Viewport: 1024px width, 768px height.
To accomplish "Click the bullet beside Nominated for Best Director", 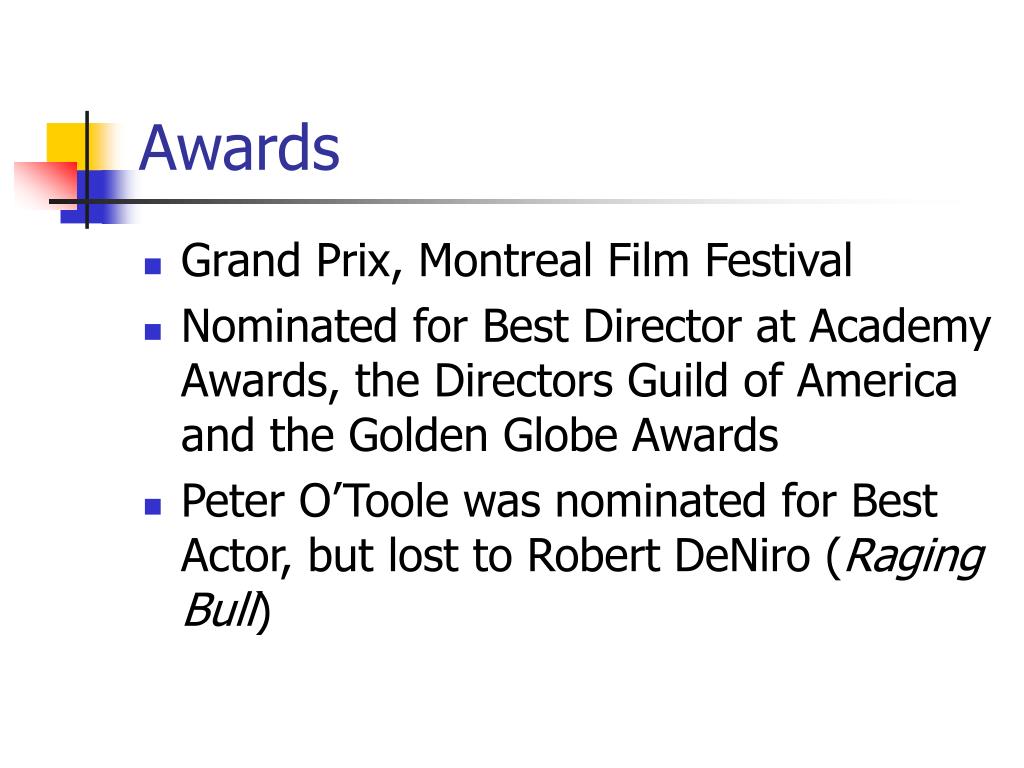I will 153,332.
